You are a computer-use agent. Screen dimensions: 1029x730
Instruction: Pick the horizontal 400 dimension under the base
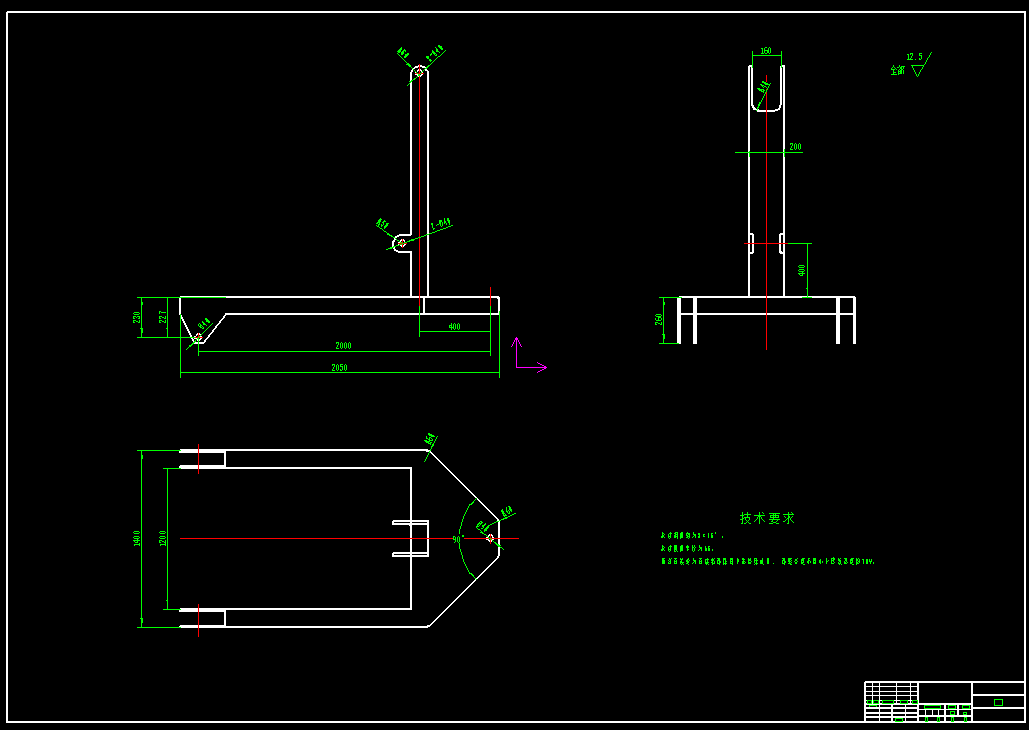click(454, 326)
